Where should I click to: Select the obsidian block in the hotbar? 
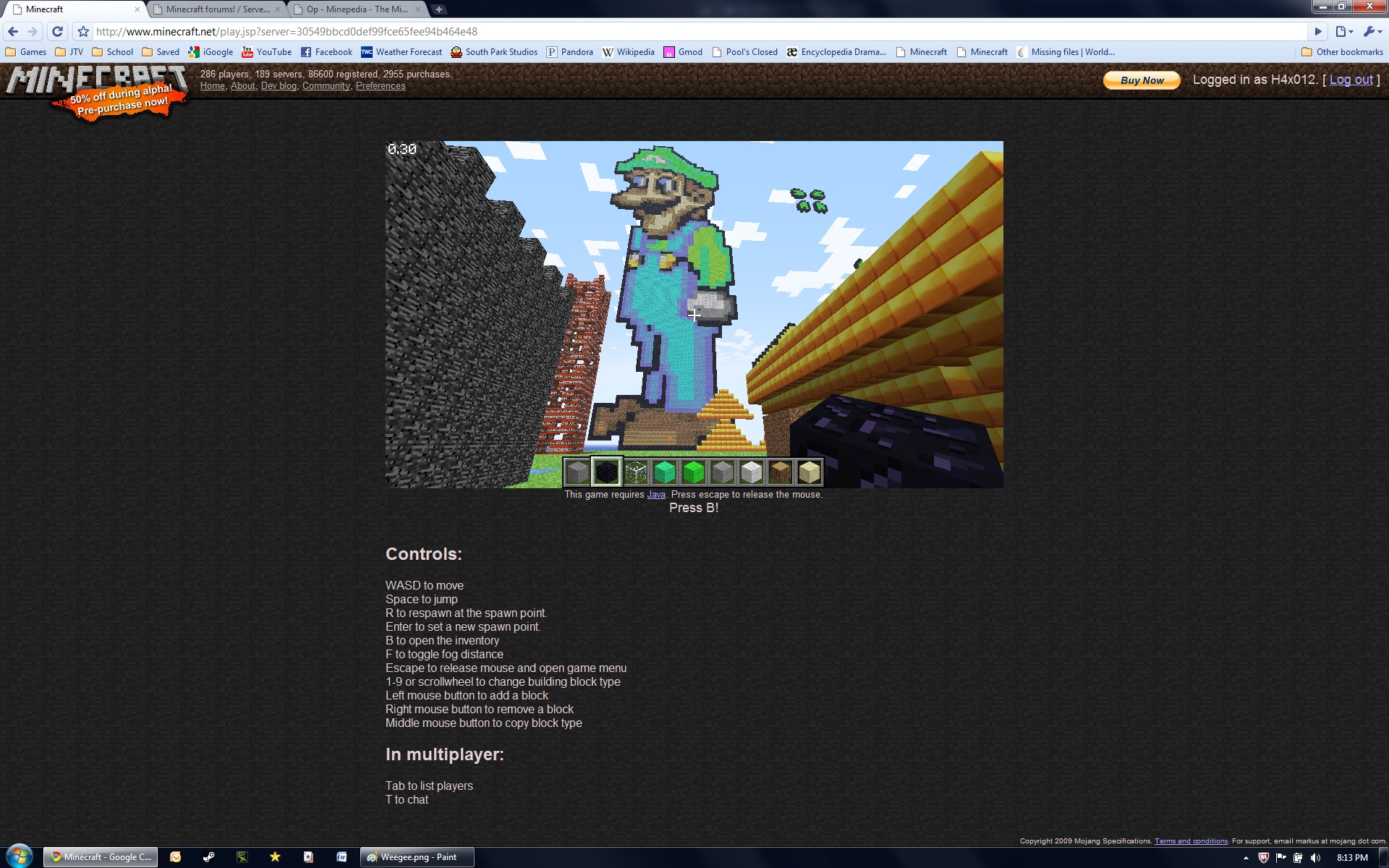click(x=606, y=472)
